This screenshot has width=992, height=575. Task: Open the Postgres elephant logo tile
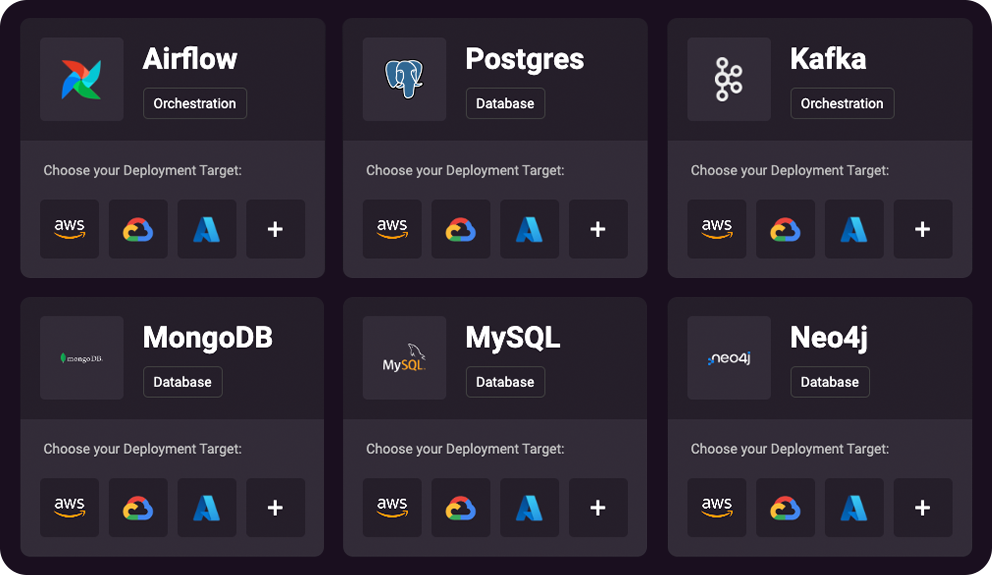click(x=404, y=79)
